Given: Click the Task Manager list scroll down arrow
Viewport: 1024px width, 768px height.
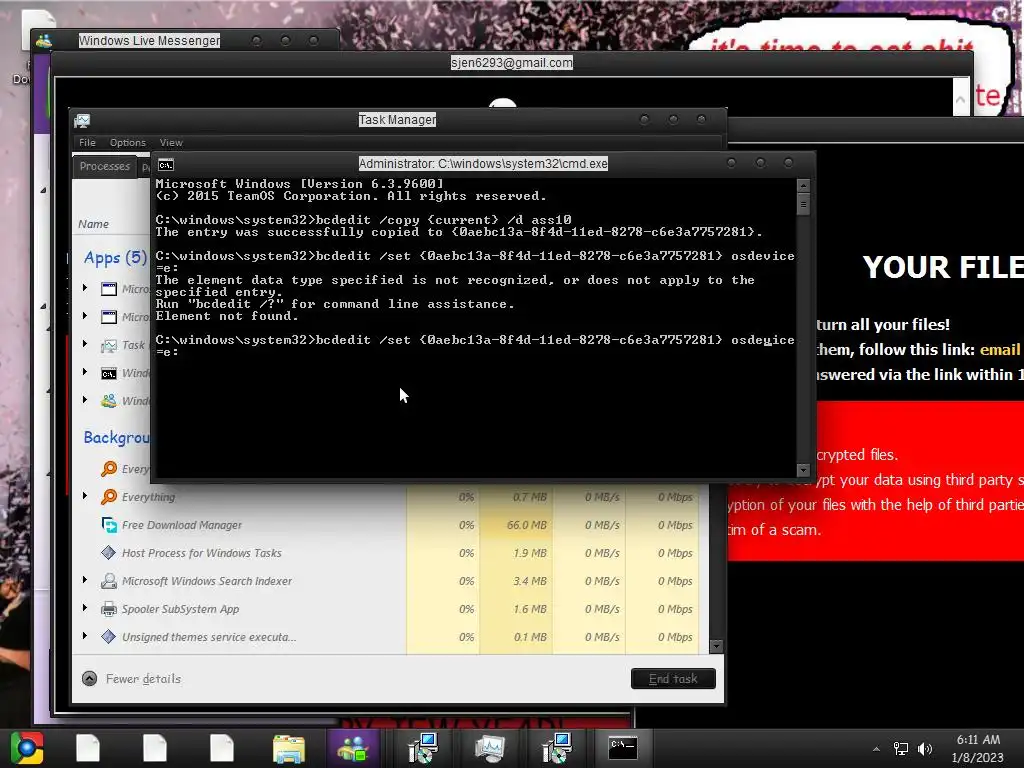Looking at the screenshot, I should pyautogui.click(x=716, y=646).
